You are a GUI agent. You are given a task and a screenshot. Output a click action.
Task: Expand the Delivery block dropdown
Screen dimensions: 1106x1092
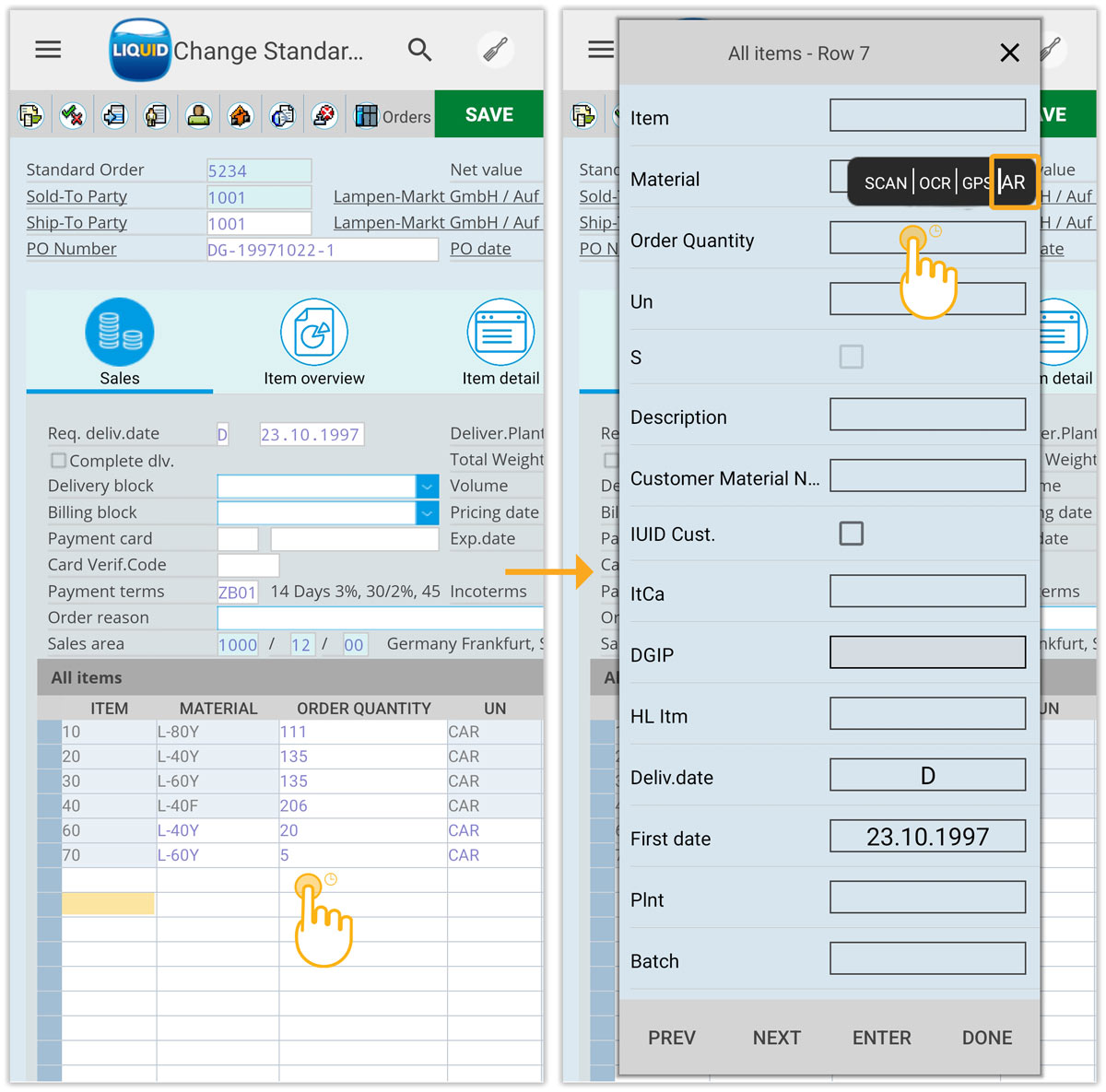pos(427,486)
